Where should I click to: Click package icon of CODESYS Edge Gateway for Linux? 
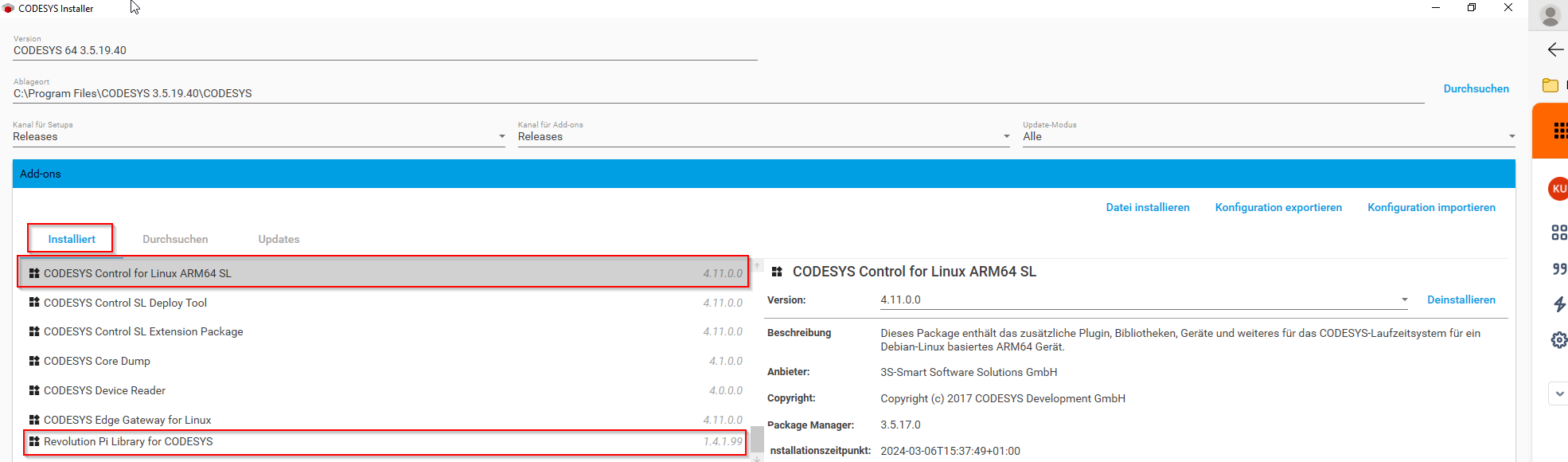[34, 420]
